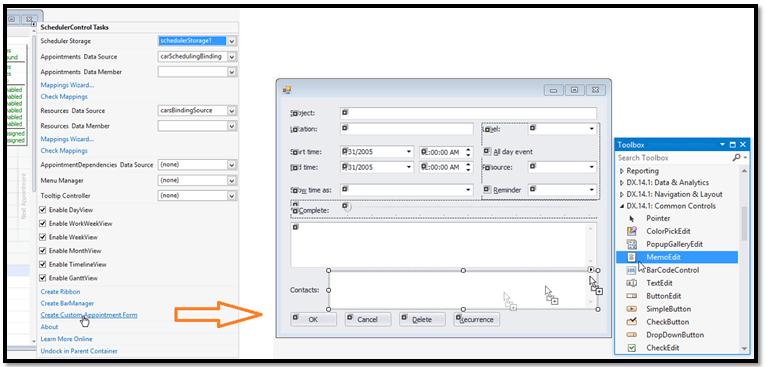The height and width of the screenshot is (367, 765).
Task: Open the Resource dropdown in appointment form
Action: (x=592, y=167)
